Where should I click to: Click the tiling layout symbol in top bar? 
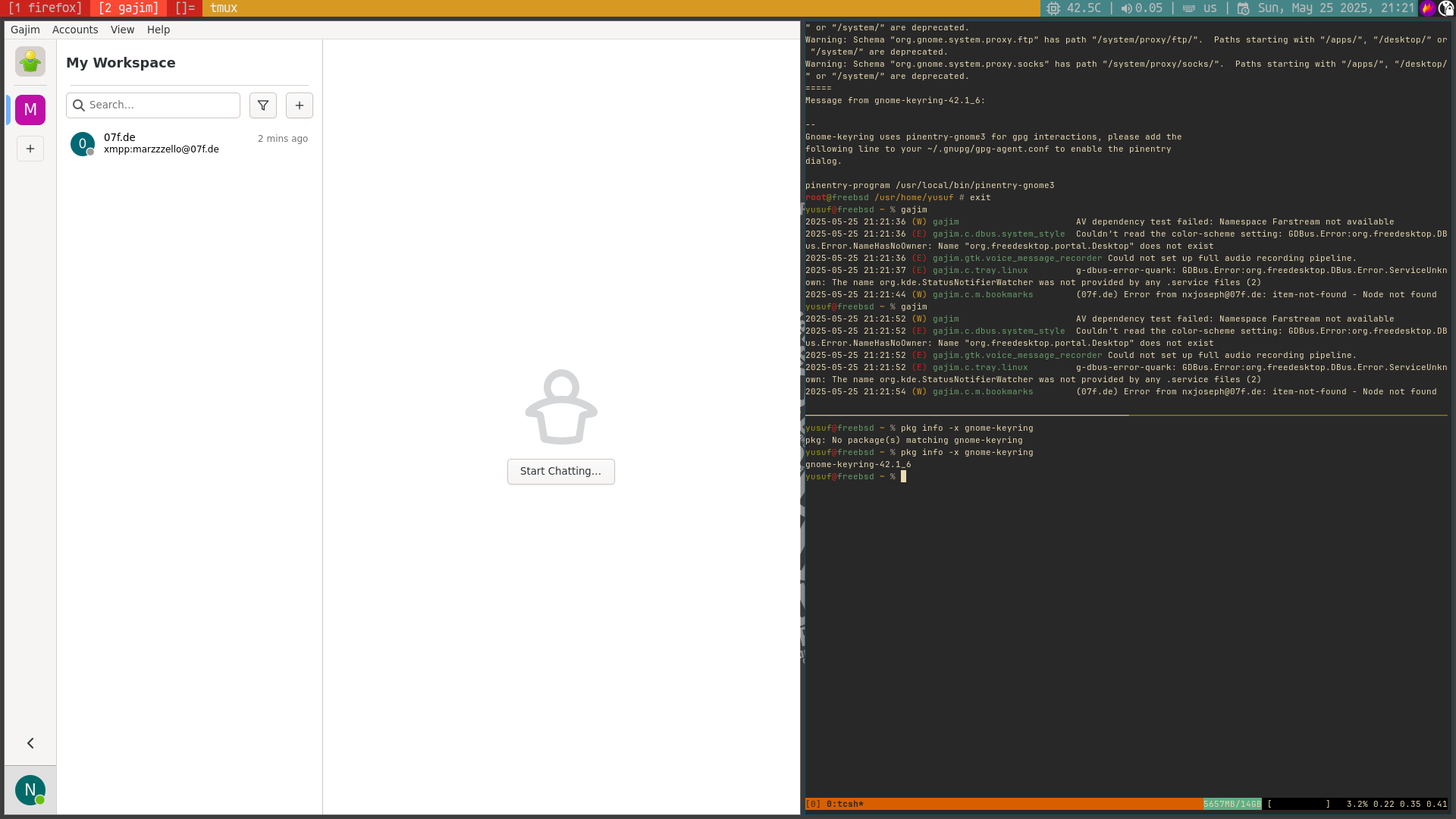[184, 8]
